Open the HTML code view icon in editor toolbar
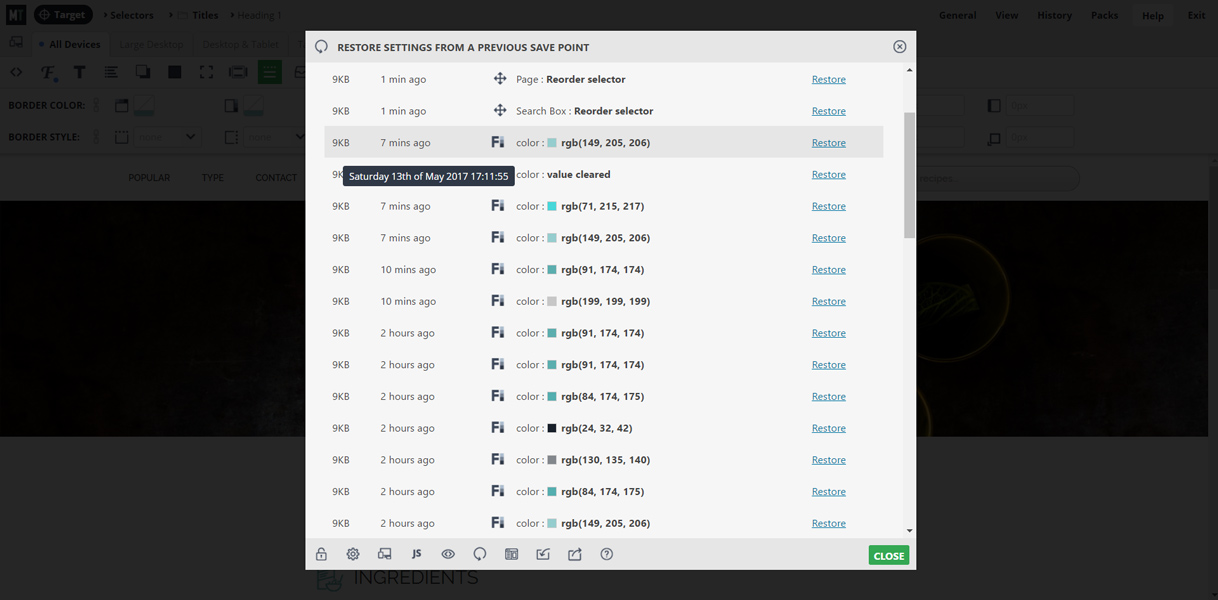Screen dimensions: 1218x600 (16, 72)
